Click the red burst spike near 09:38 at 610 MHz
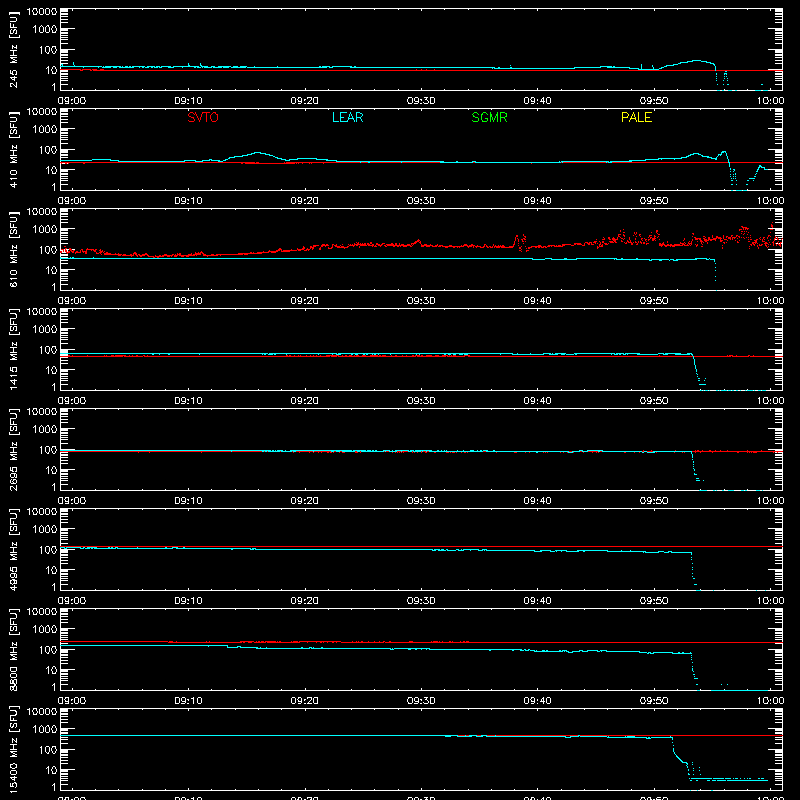800x800 pixels. pyautogui.click(x=520, y=242)
